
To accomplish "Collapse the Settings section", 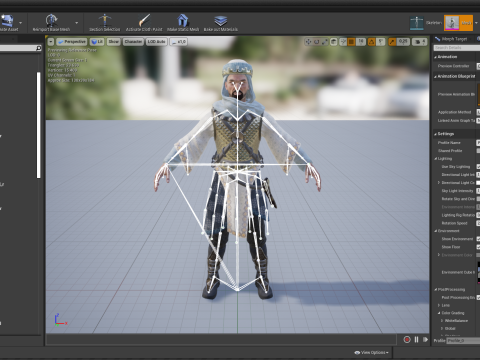I will click(435, 134).
